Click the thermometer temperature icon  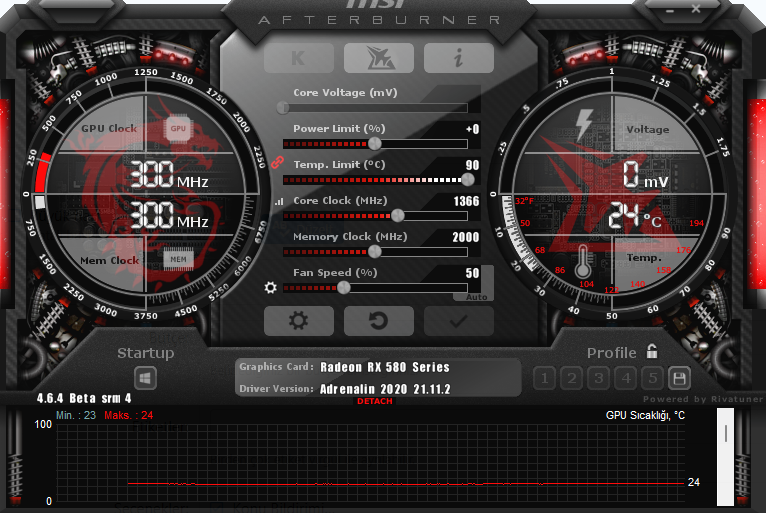point(582,261)
